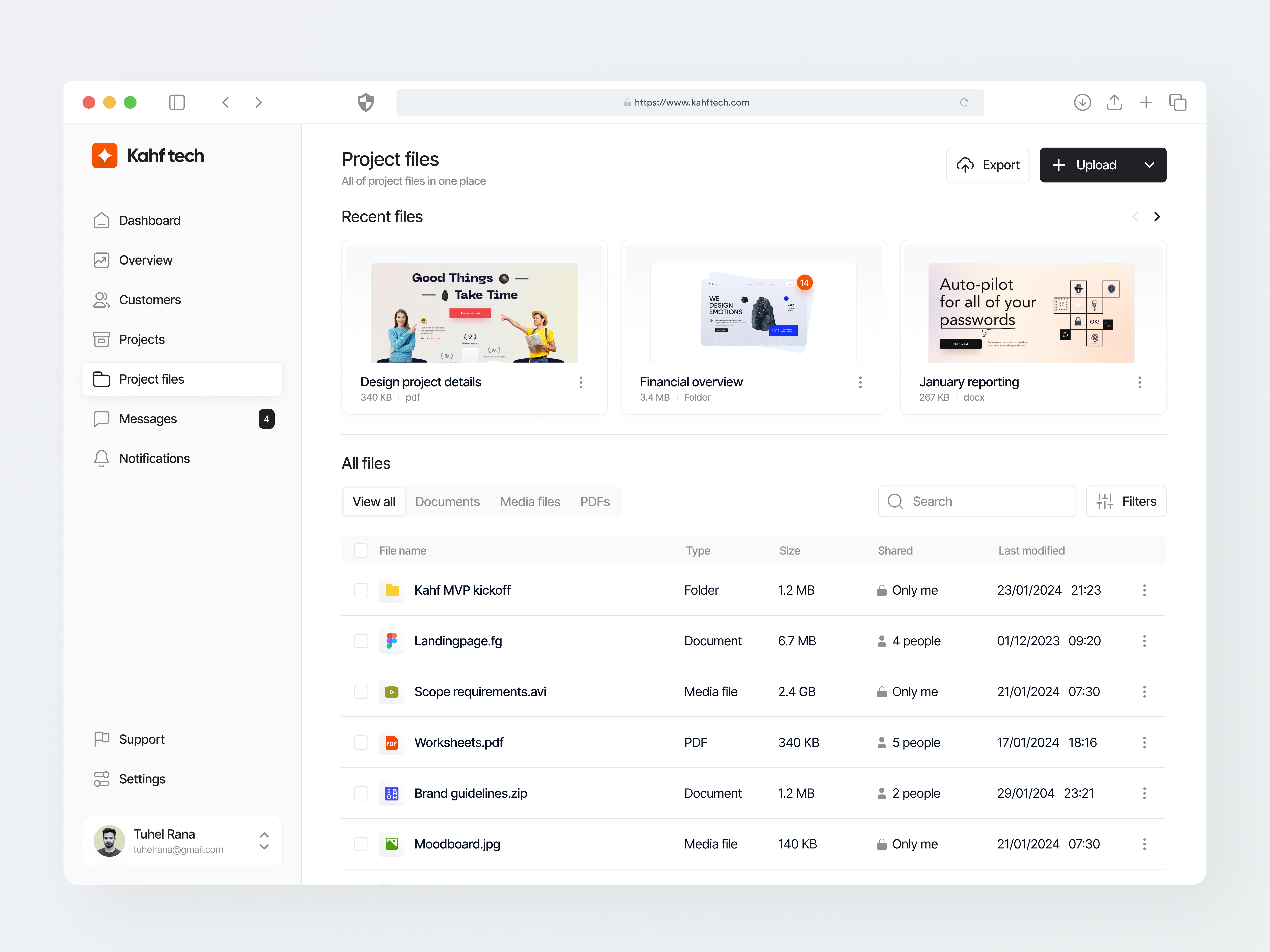Open row menu for Worksheets.pdf
Image resolution: width=1270 pixels, height=952 pixels.
click(1144, 743)
